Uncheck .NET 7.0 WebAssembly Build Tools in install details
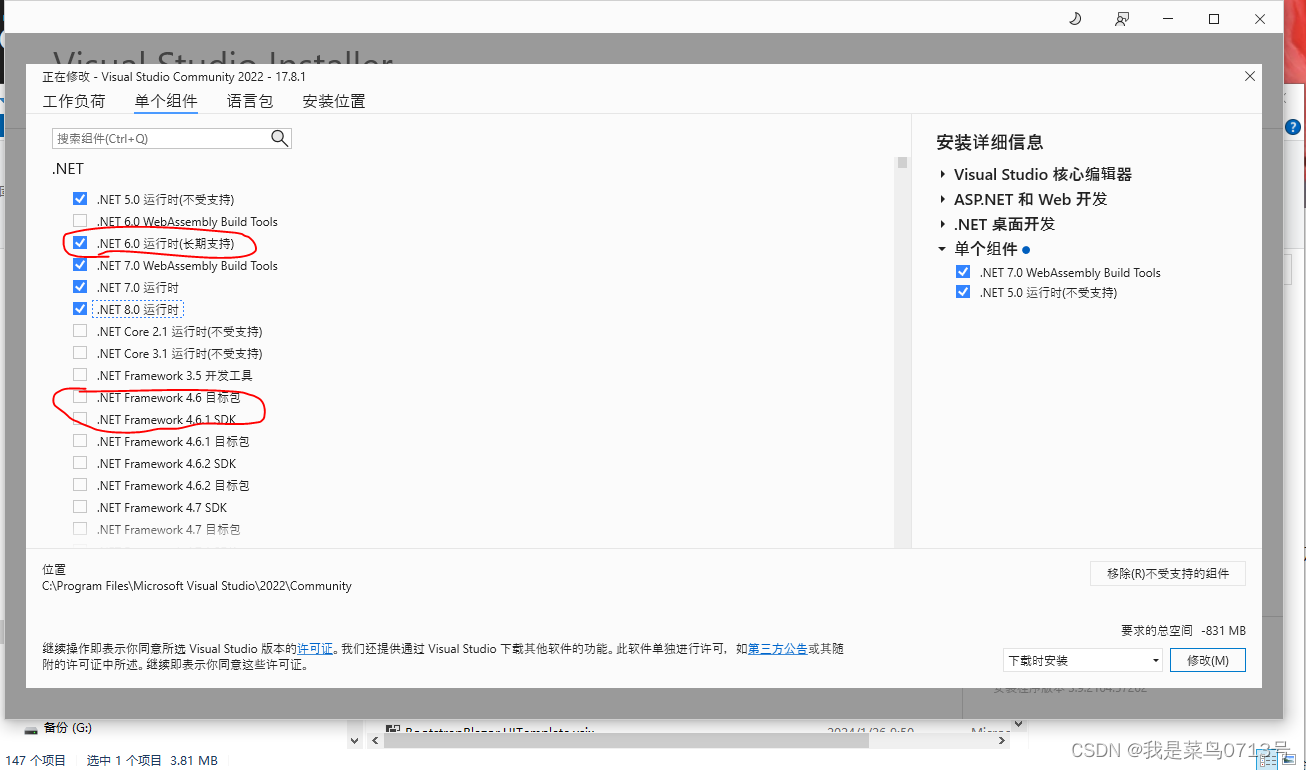 pyautogui.click(x=963, y=272)
